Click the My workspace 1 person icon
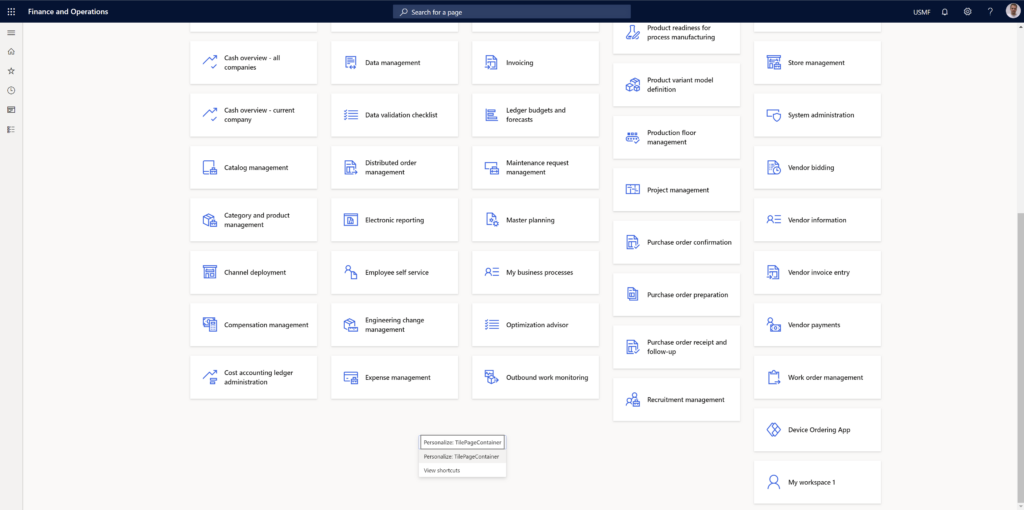Viewport: 1024px width, 510px height. coord(774,483)
